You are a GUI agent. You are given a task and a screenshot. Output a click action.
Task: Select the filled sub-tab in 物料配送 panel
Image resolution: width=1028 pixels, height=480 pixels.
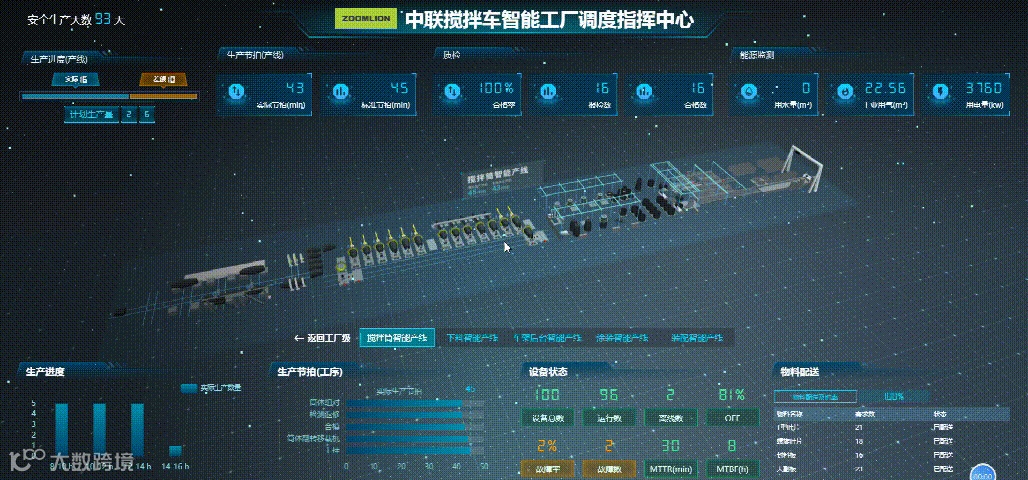pyautogui.click(x=894, y=396)
